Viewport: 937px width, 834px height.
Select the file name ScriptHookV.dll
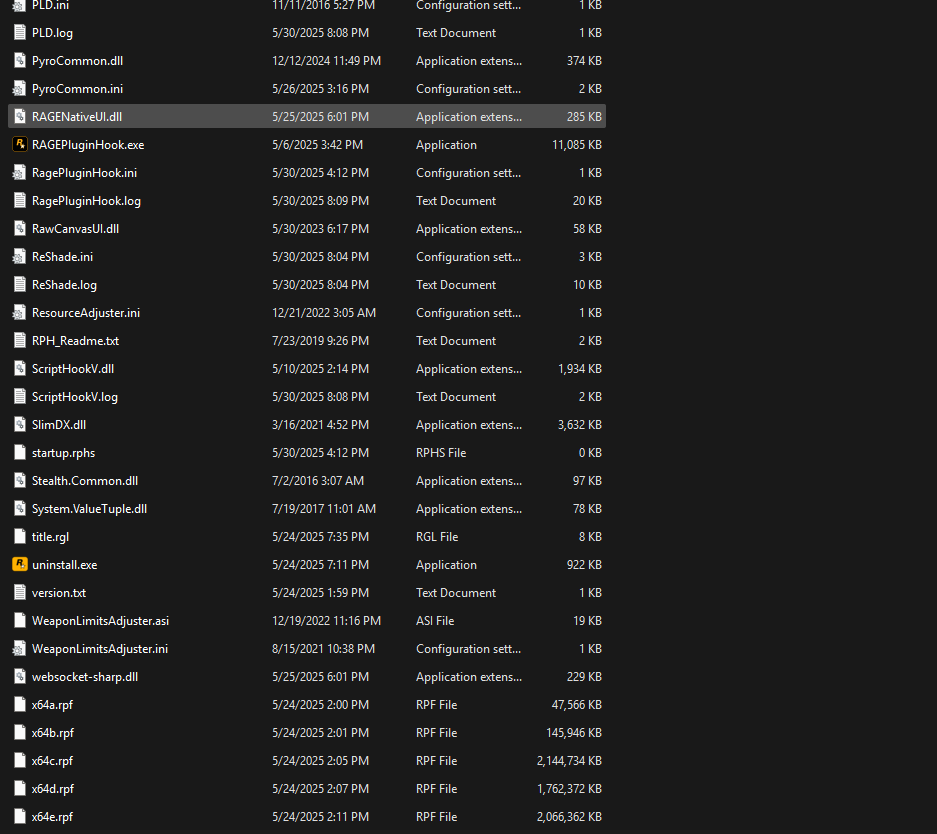pyautogui.click(x=73, y=369)
